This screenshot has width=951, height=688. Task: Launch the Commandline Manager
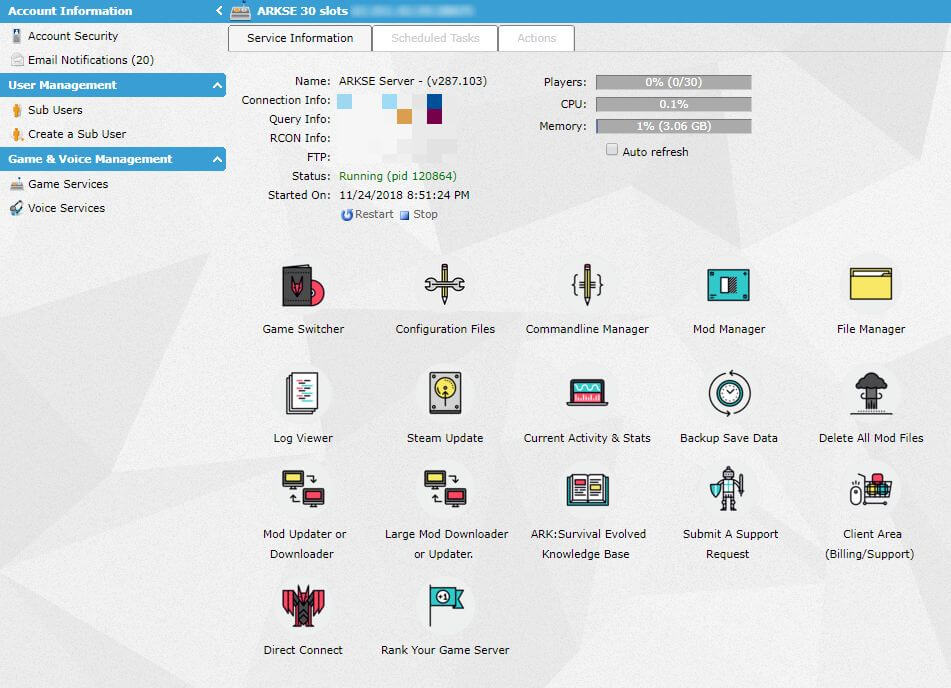(587, 286)
